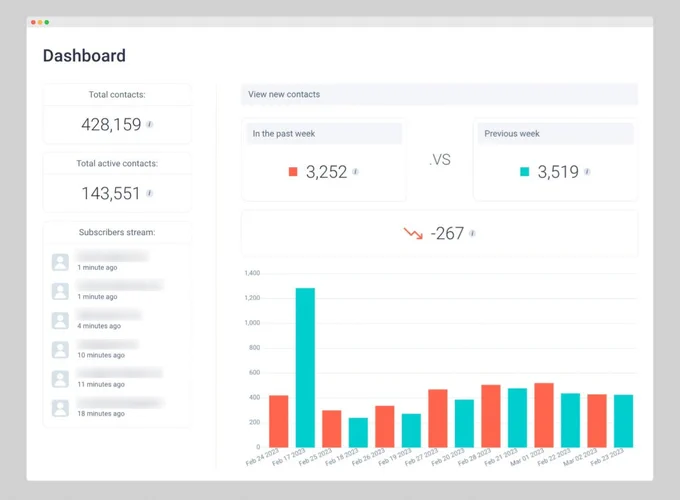
Task: Click the 'Total contacts:' label
Action: (117, 95)
